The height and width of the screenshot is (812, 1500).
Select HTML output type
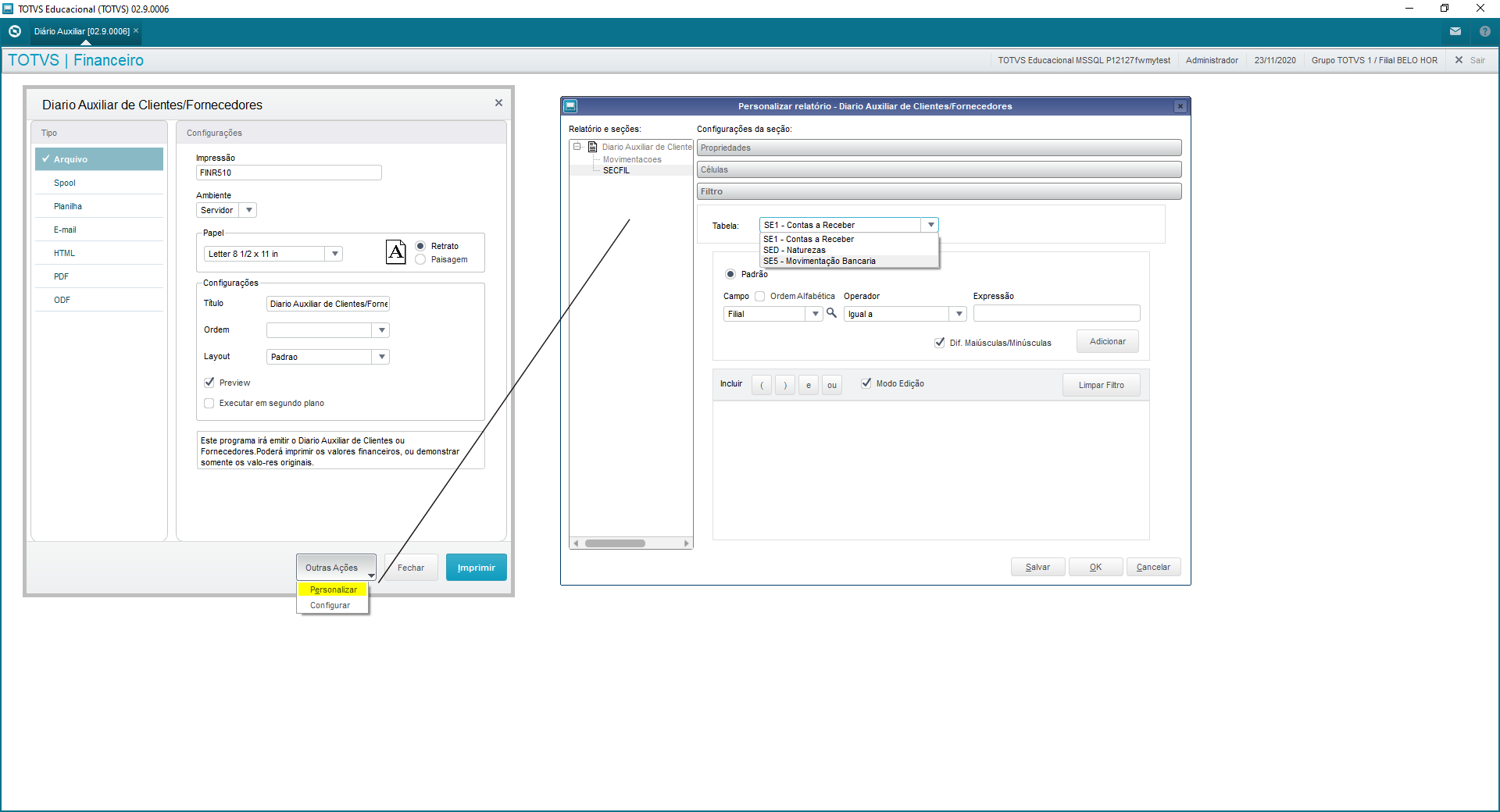tap(99, 253)
